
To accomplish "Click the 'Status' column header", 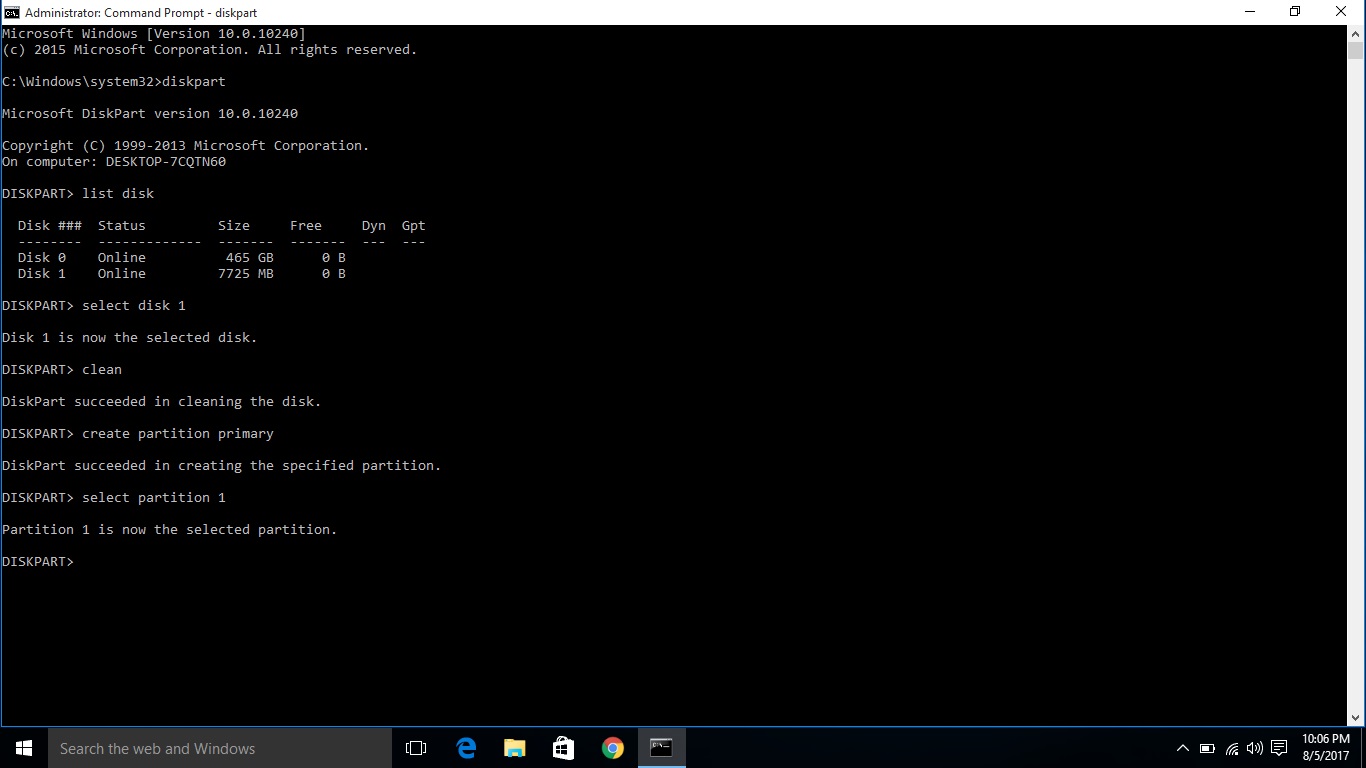I will click(x=122, y=225).
